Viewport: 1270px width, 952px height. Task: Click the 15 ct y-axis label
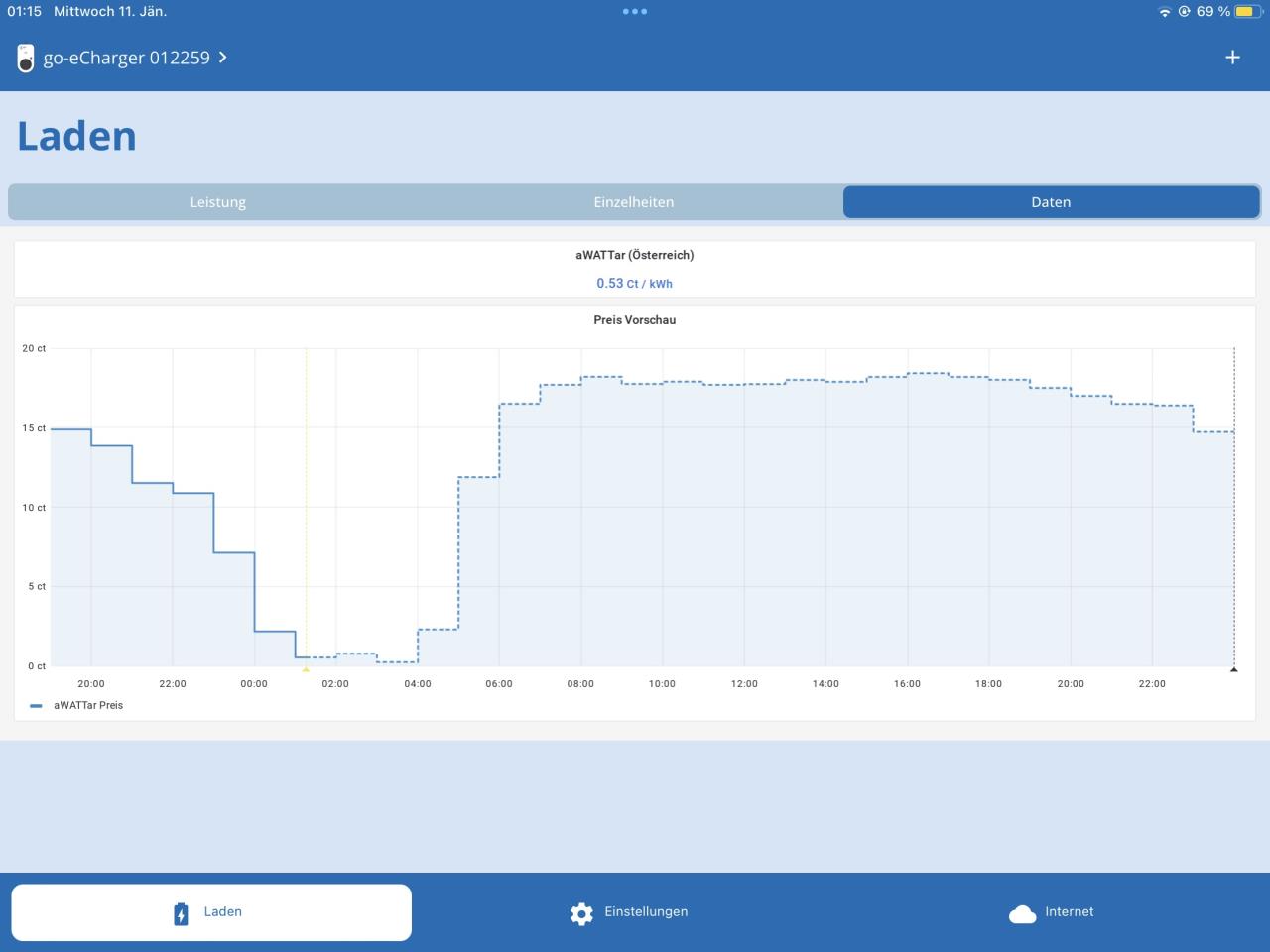point(35,428)
